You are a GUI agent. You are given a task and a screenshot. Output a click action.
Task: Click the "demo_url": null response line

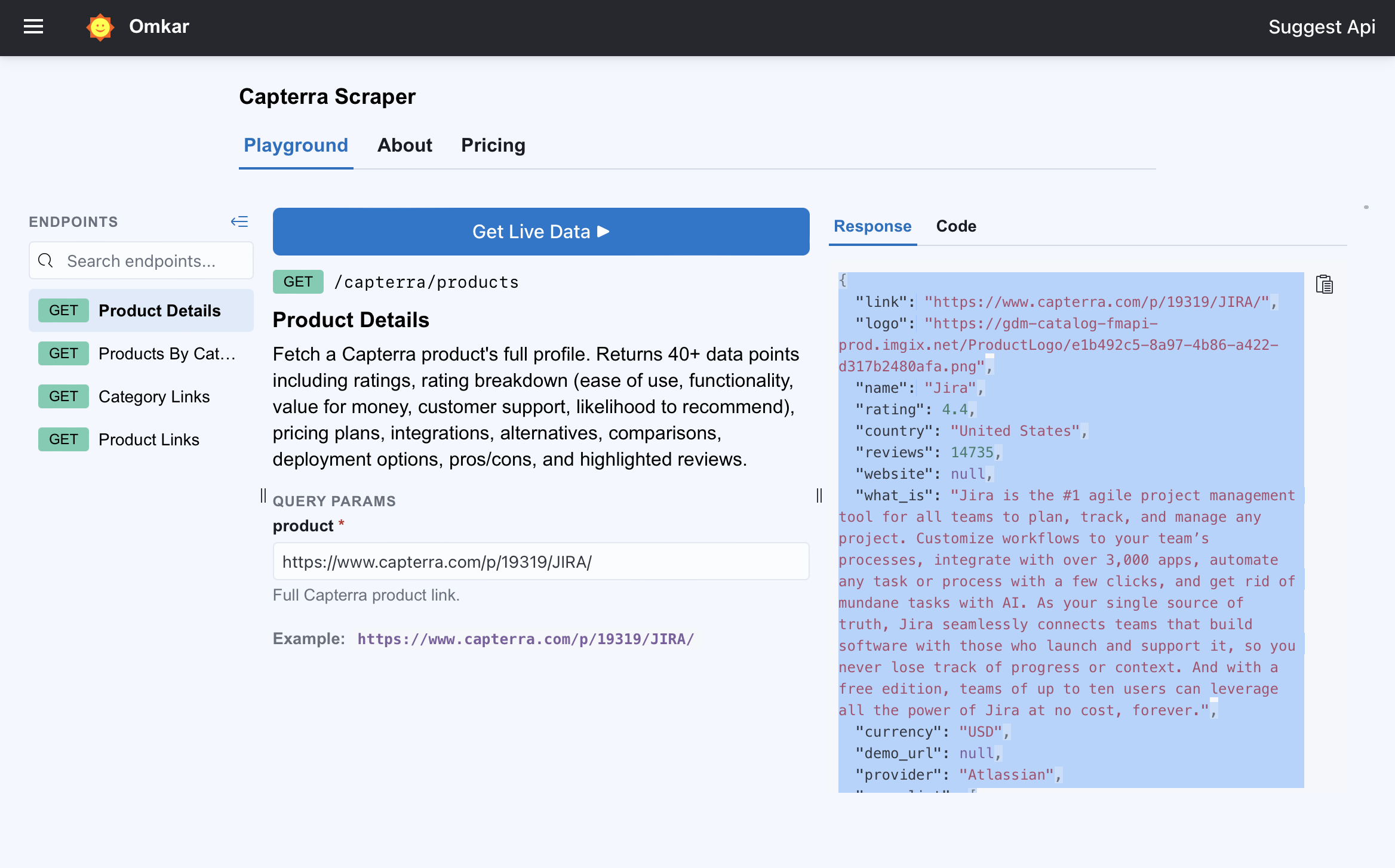(928, 753)
